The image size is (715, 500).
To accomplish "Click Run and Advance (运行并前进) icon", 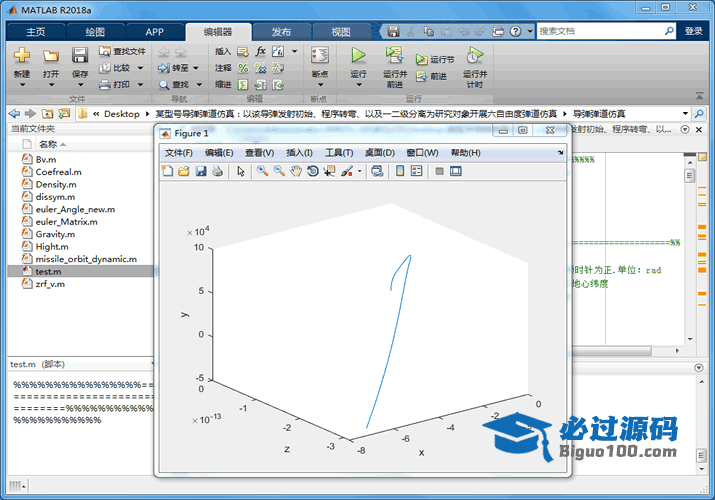I will [x=394, y=55].
